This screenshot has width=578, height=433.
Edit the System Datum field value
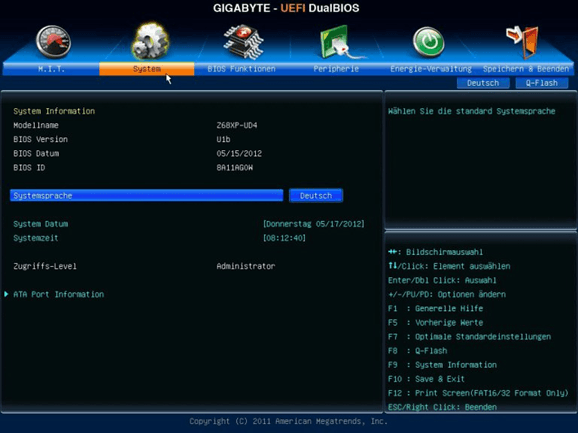tap(314, 224)
